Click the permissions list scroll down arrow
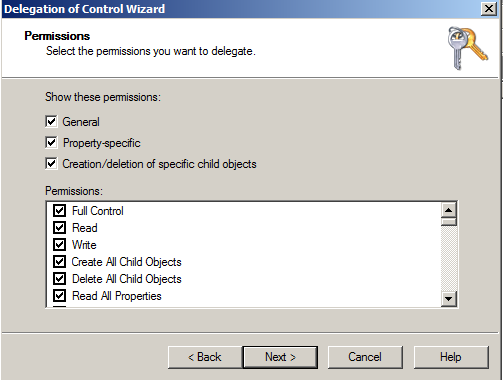Screen dimensions: 503x380 click(x=449, y=299)
